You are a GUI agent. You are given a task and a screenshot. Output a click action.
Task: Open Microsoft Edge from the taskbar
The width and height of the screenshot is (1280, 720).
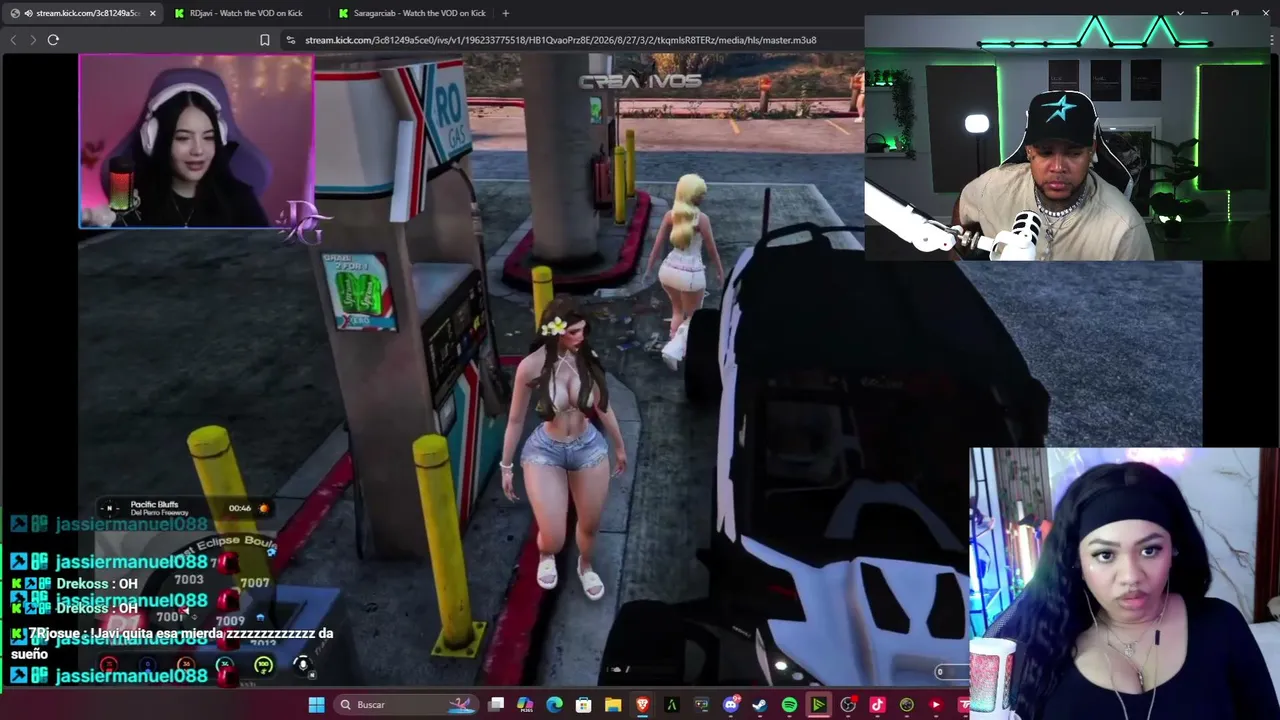[554, 705]
